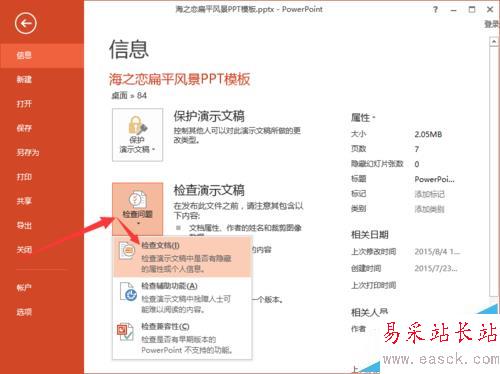Screen dimensions: 500x374
Task: Click the 检查文稿 document inspector icon
Action: click(127, 251)
